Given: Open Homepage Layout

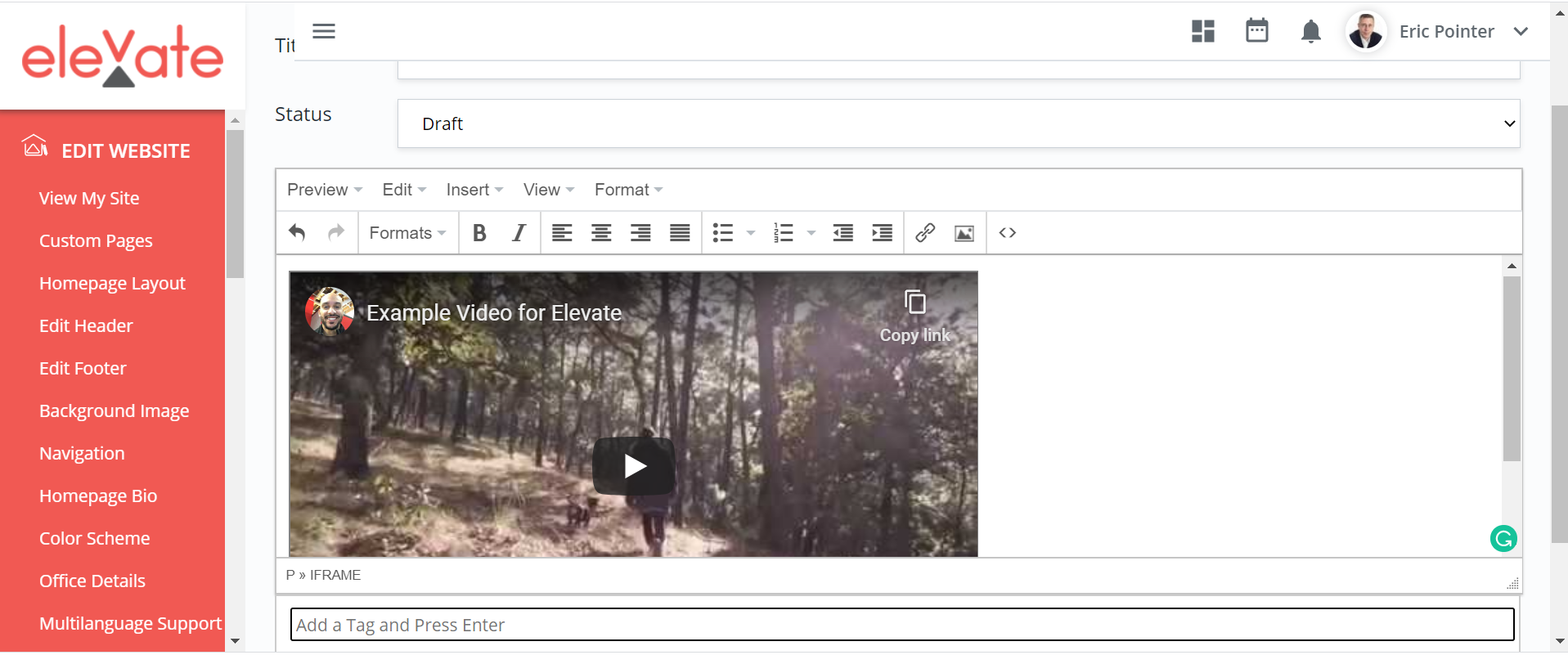Looking at the screenshot, I should (x=112, y=283).
